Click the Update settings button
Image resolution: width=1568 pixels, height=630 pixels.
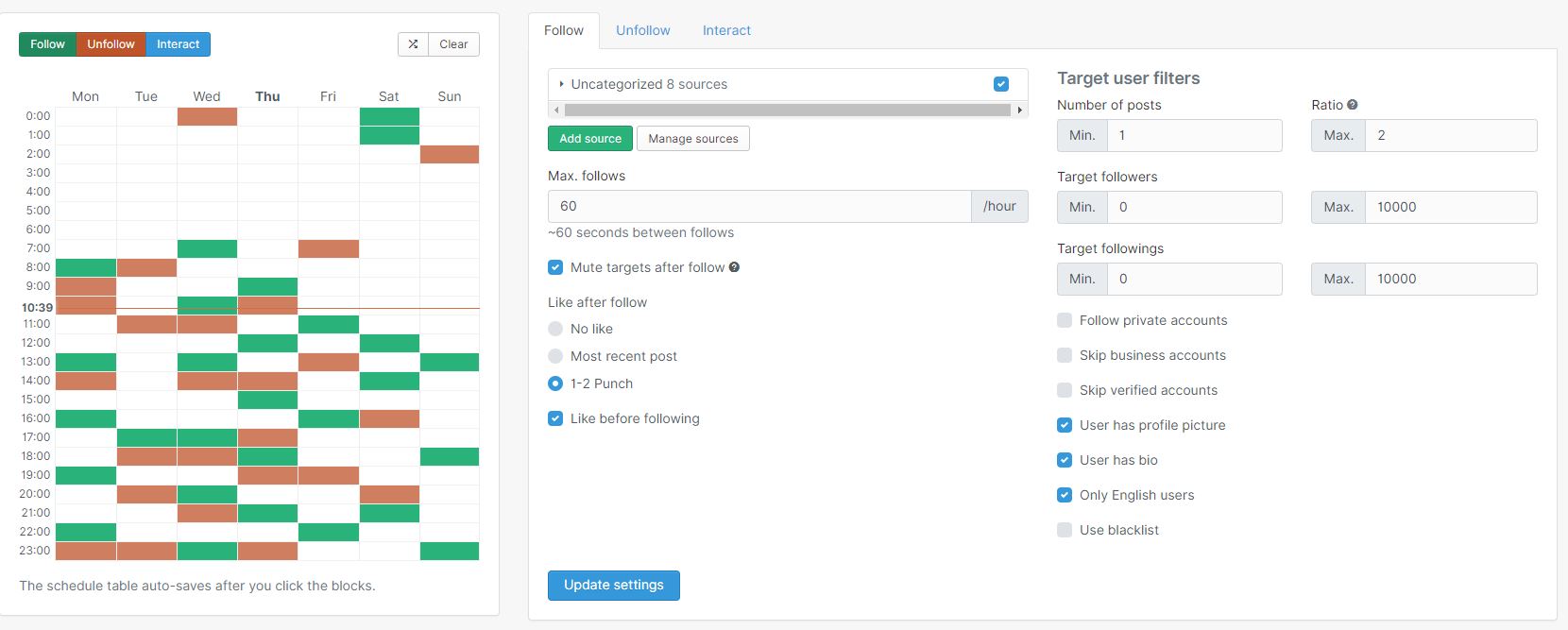click(614, 586)
